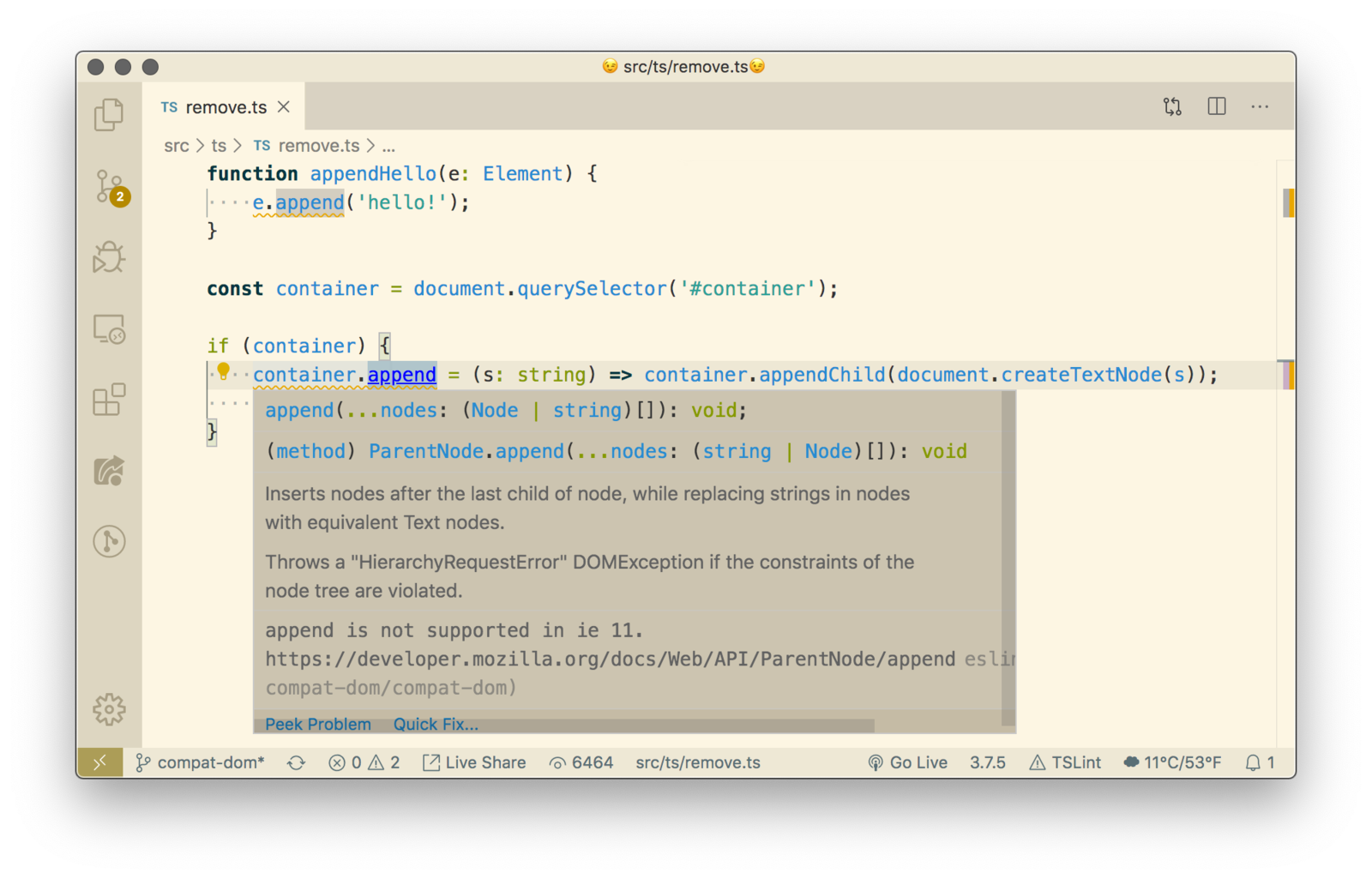Open the remote window indicator at bottom-left

coord(100,762)
